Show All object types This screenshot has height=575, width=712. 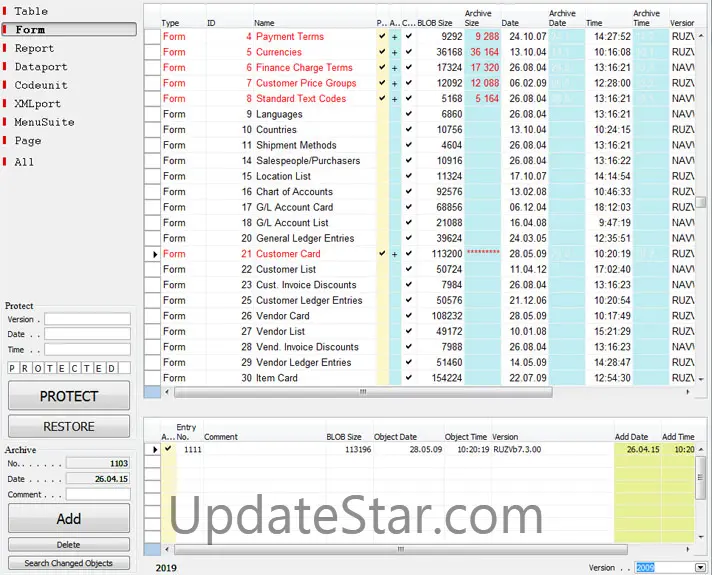click(x=24, y=162)
